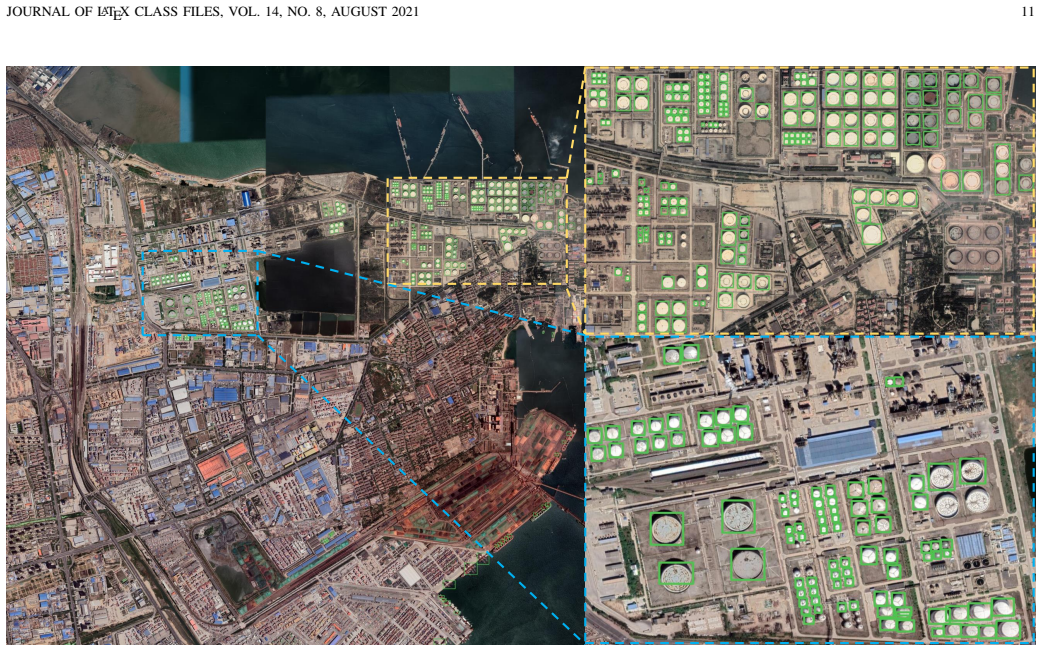
Task: Click the page number 11
Action: coord(1027,11)
